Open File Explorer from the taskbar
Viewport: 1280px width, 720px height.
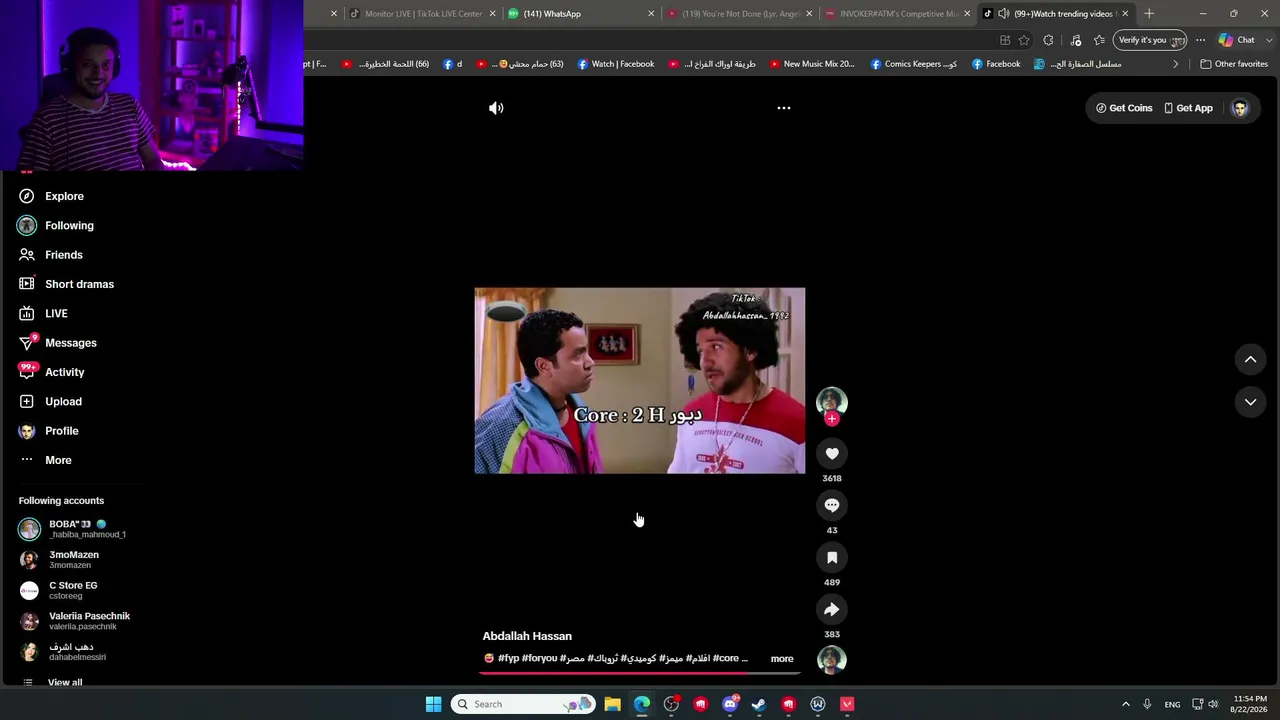[x=613, y=704]
